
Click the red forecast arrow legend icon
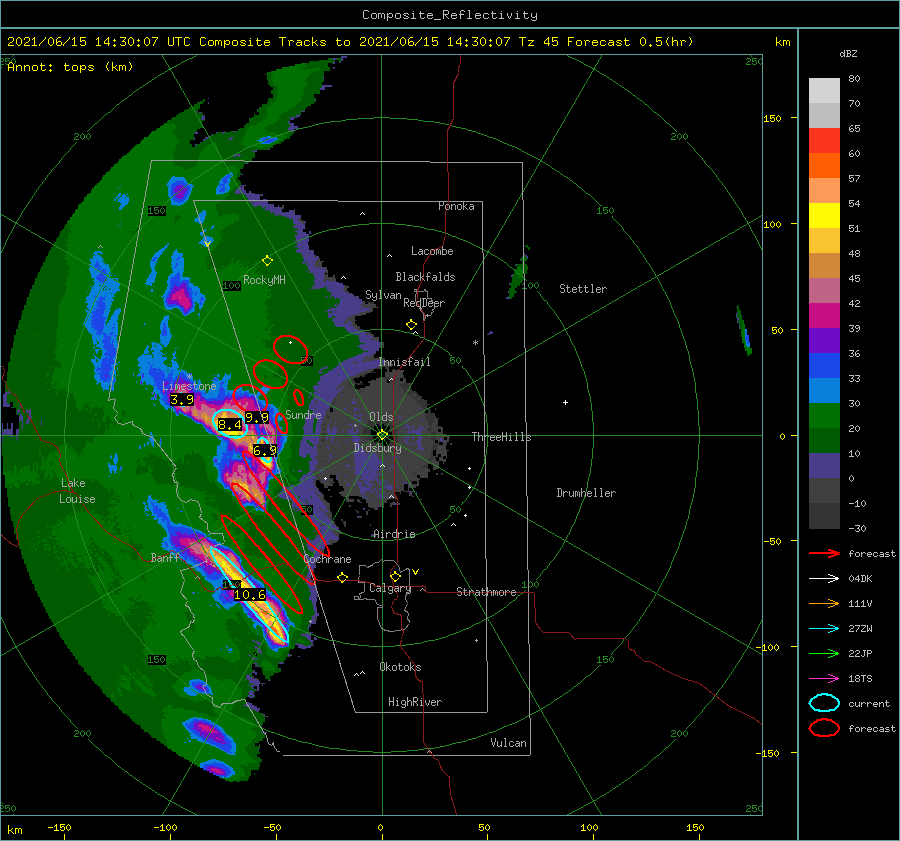pos(824,553)
